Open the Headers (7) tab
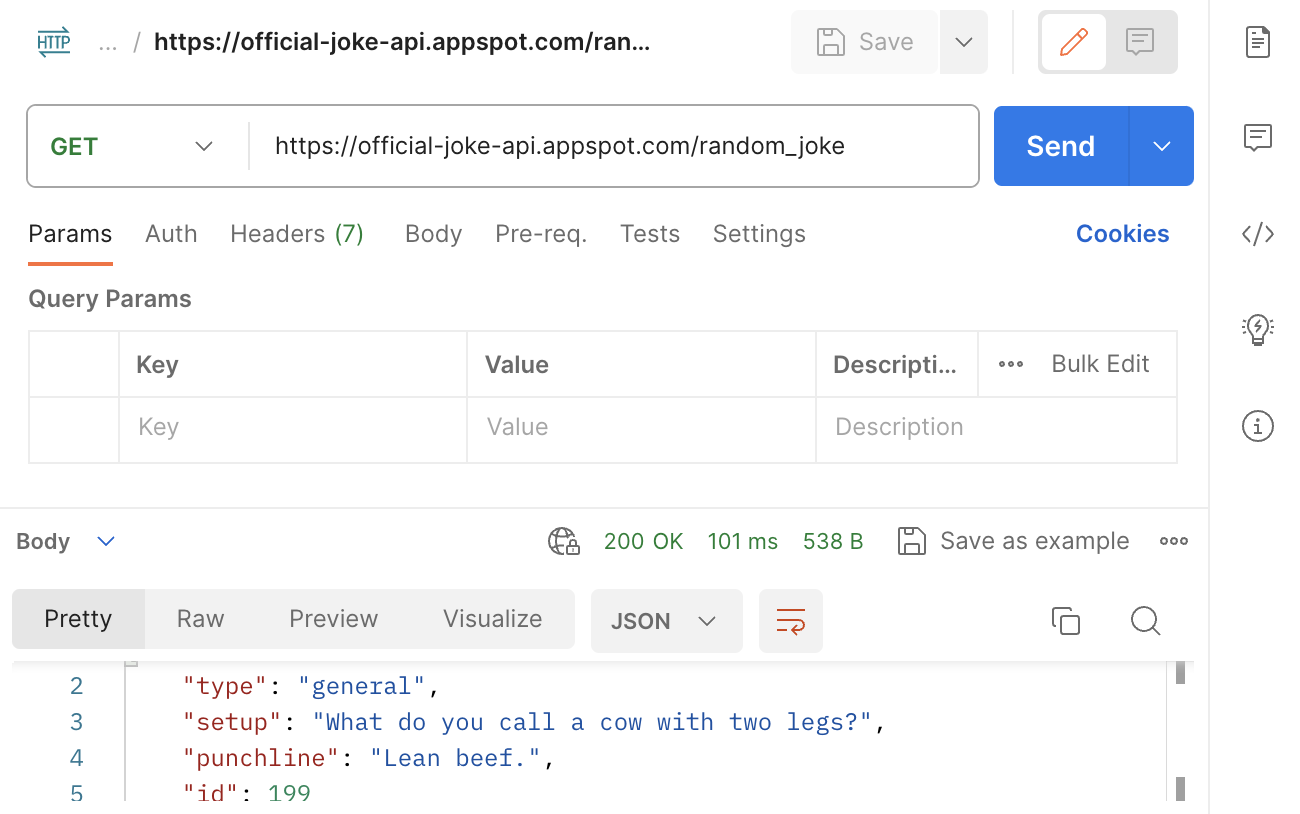This screenshot has height=814, width=1300. pos(297,234)
